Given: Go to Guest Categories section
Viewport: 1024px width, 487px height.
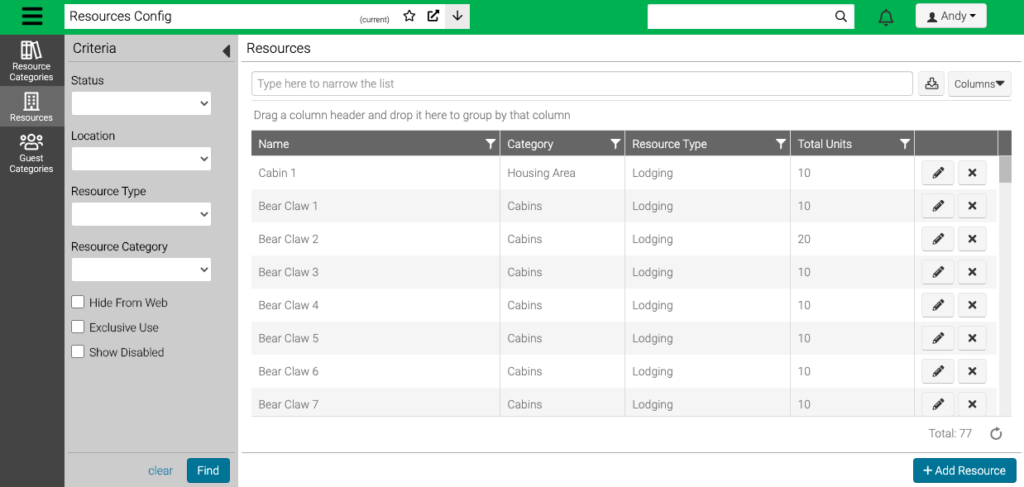Looking at the screenshot, I should click(31, 153).
